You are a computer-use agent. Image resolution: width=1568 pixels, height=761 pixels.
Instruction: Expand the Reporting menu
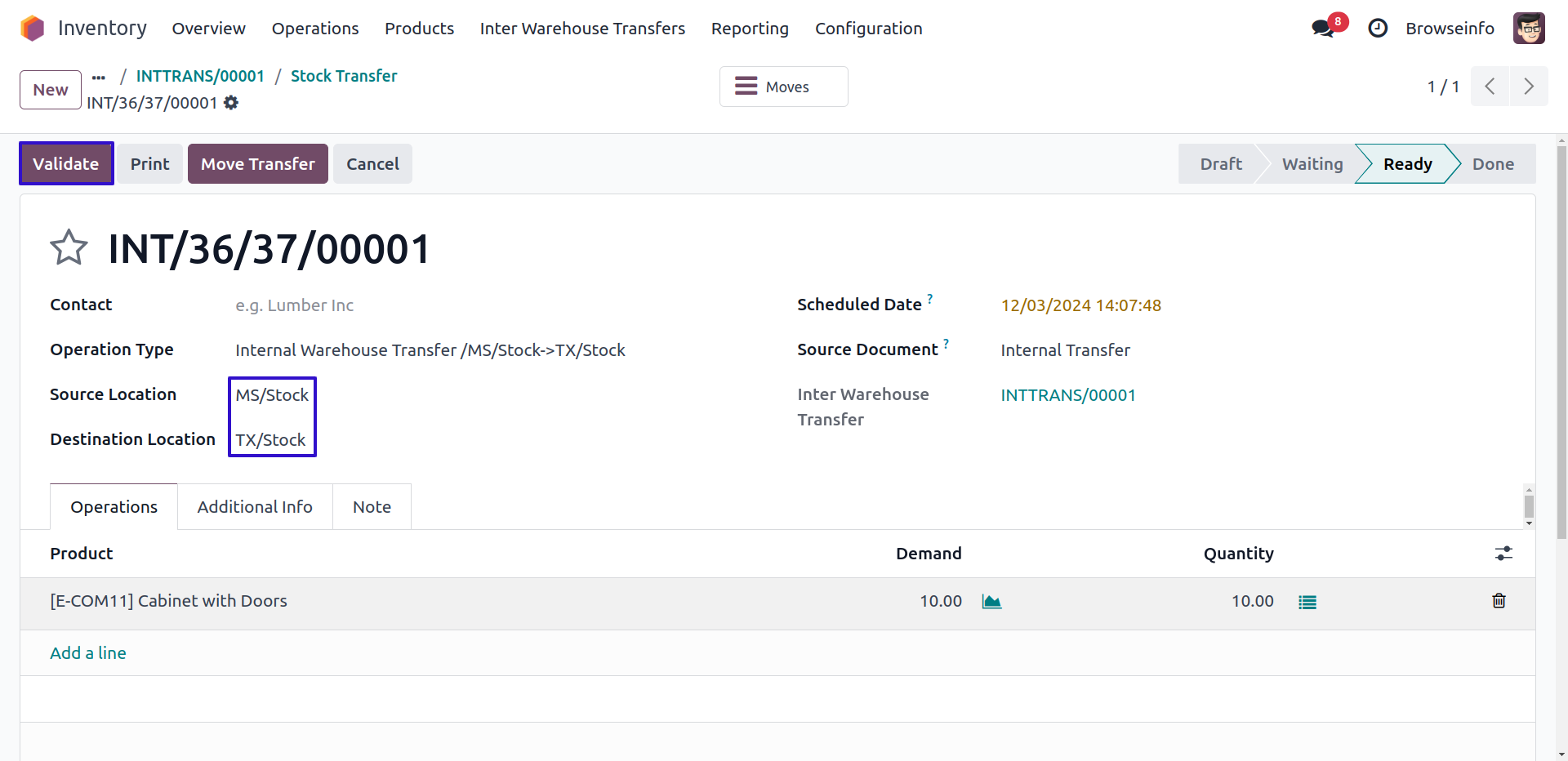pyautogui.click(x=749, y=29)
